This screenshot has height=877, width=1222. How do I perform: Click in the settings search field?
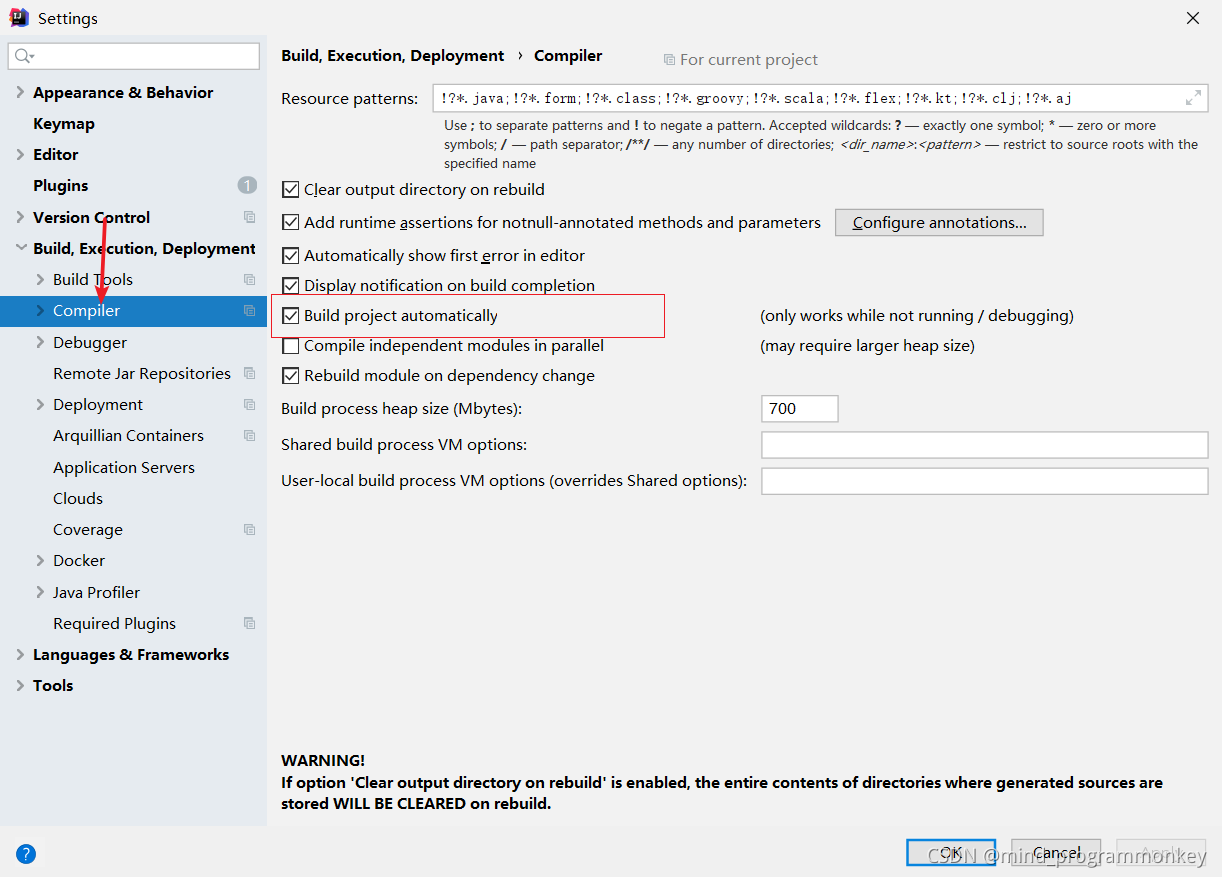point(134,56)
